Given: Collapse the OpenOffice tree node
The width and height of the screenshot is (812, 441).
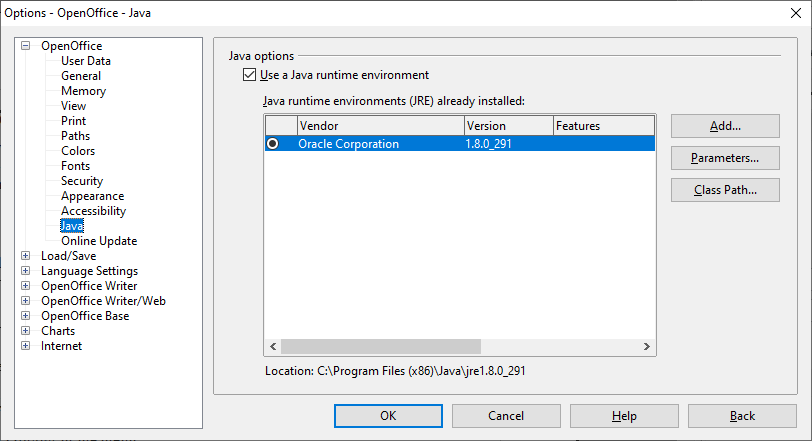Looking at the screenshot, I should tap(25, 46).
